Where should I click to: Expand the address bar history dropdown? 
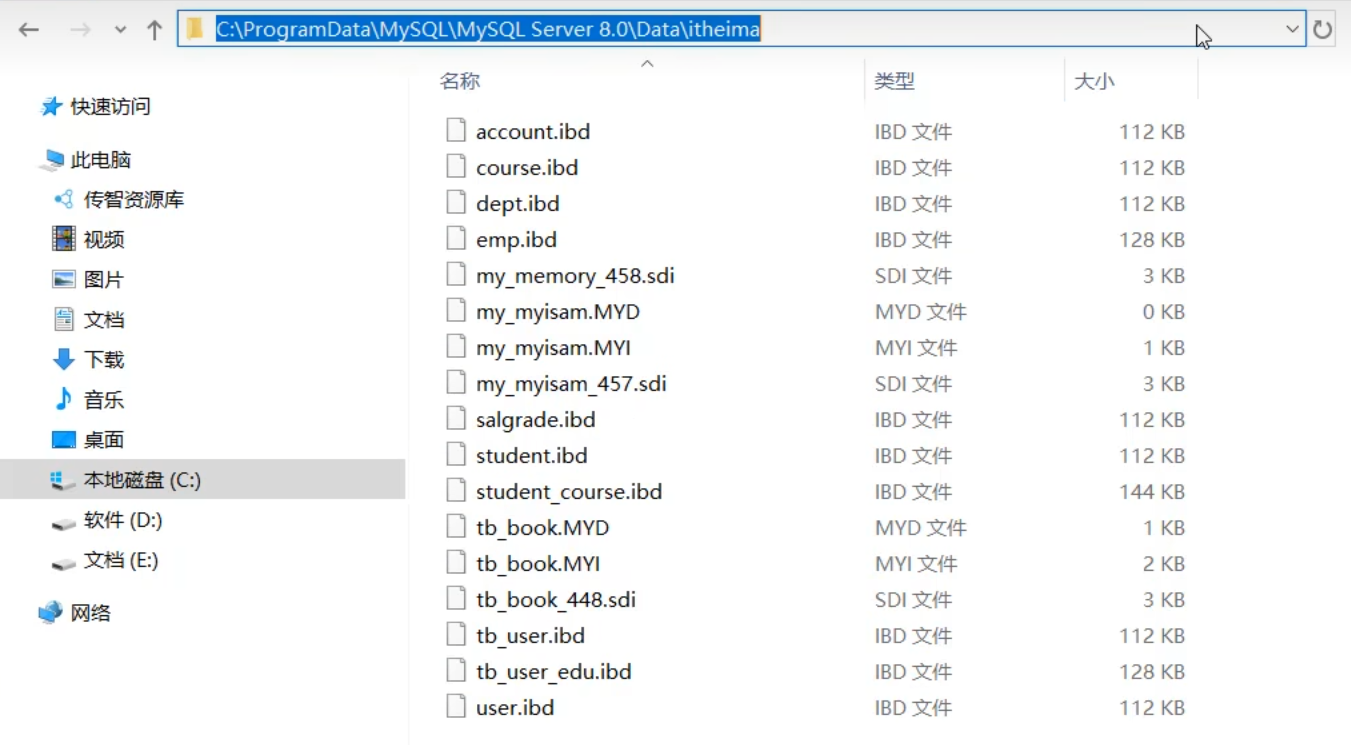[1292, 29]
